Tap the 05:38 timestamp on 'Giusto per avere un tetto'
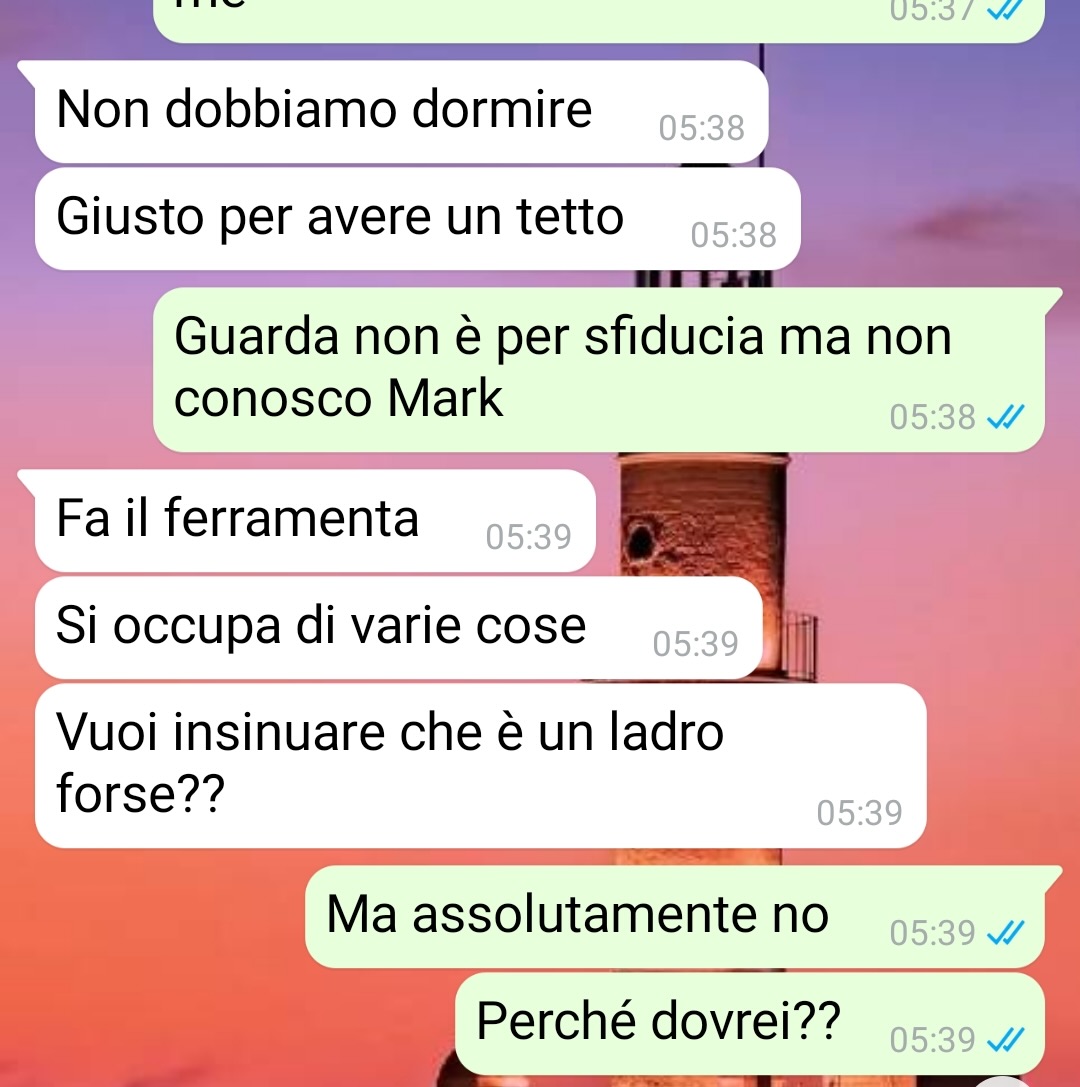Image resolution: width=1080 pixels, height=1087 pixels. click(733, 235)
